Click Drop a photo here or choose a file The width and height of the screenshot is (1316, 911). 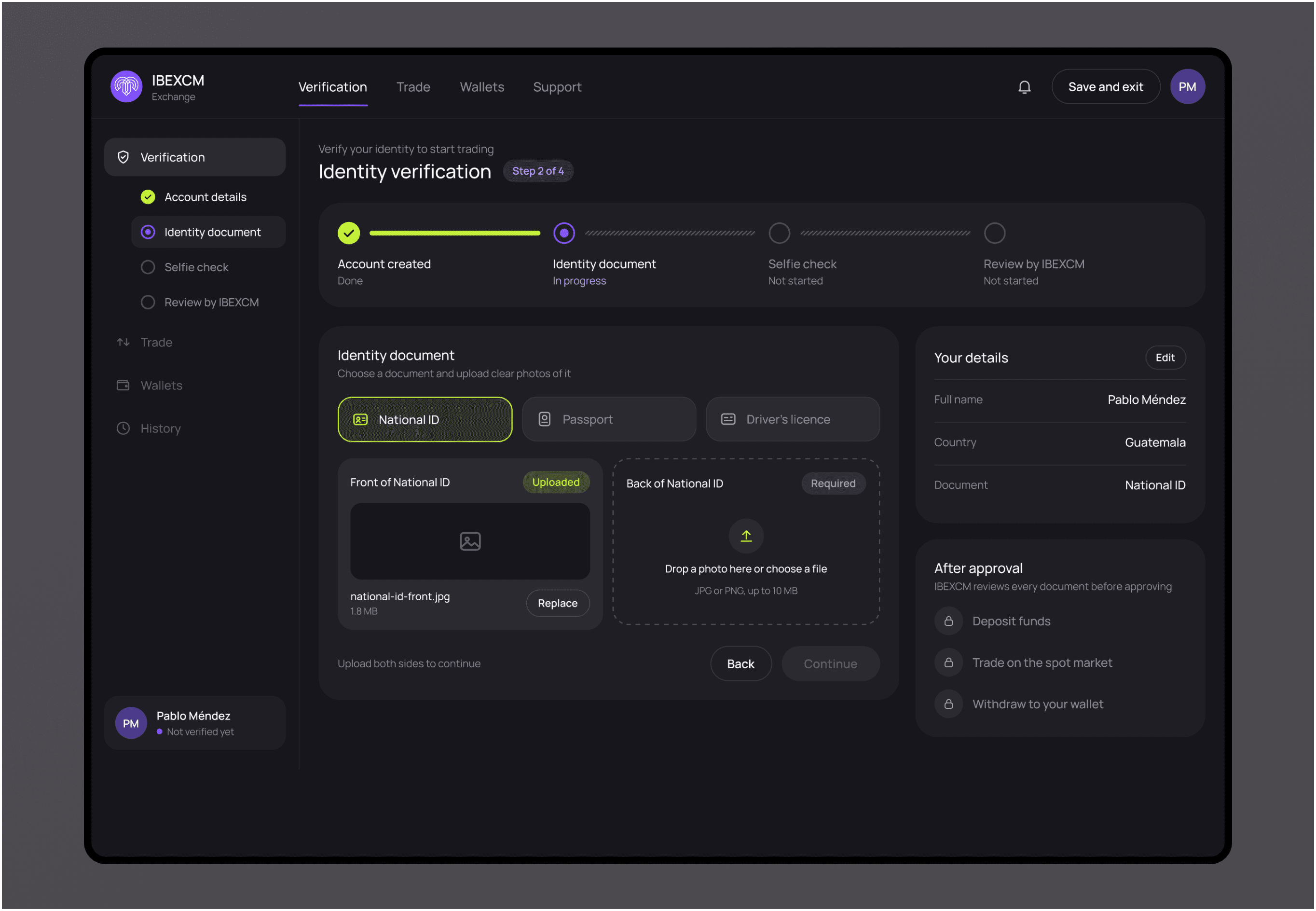click(746, 568)
